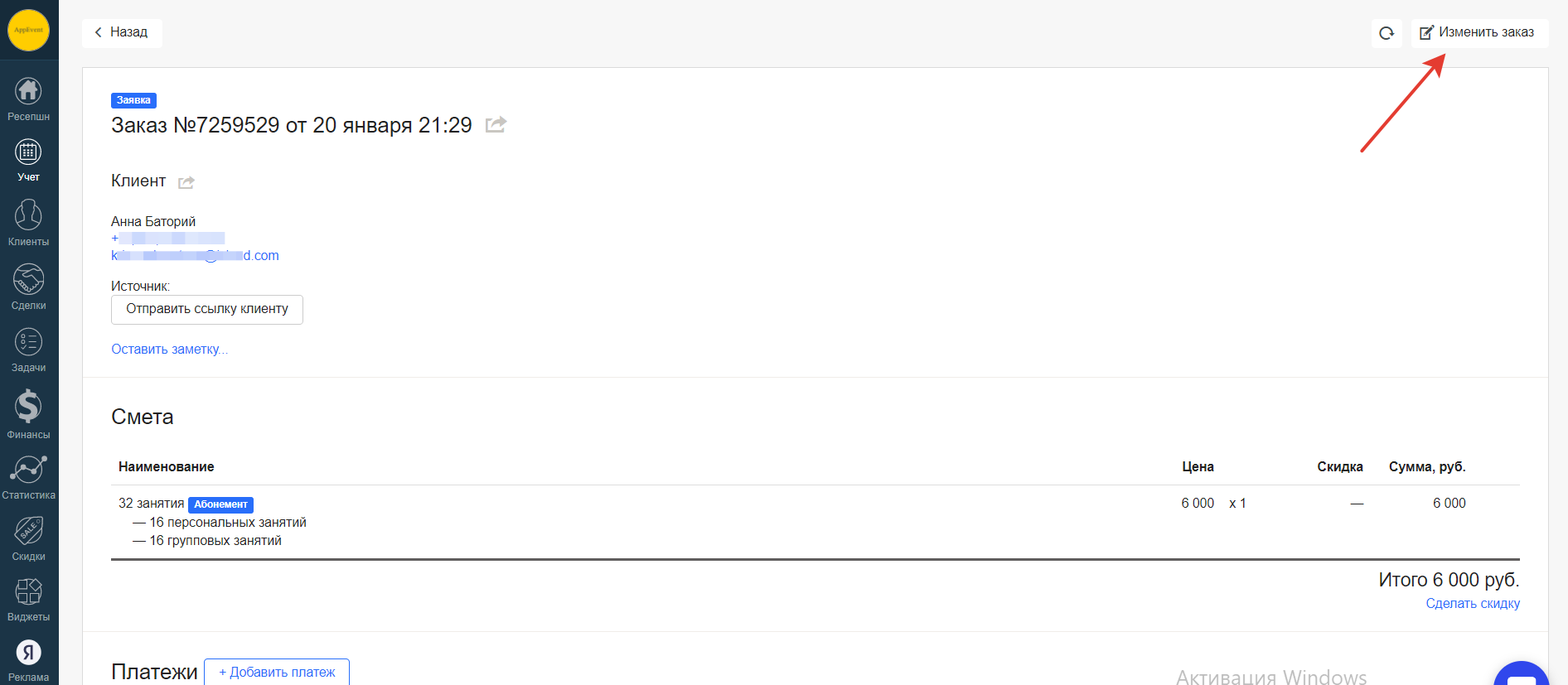The image size is (1568, 685).
Task: Open the Задачи task list
Action: pos(28,349)
